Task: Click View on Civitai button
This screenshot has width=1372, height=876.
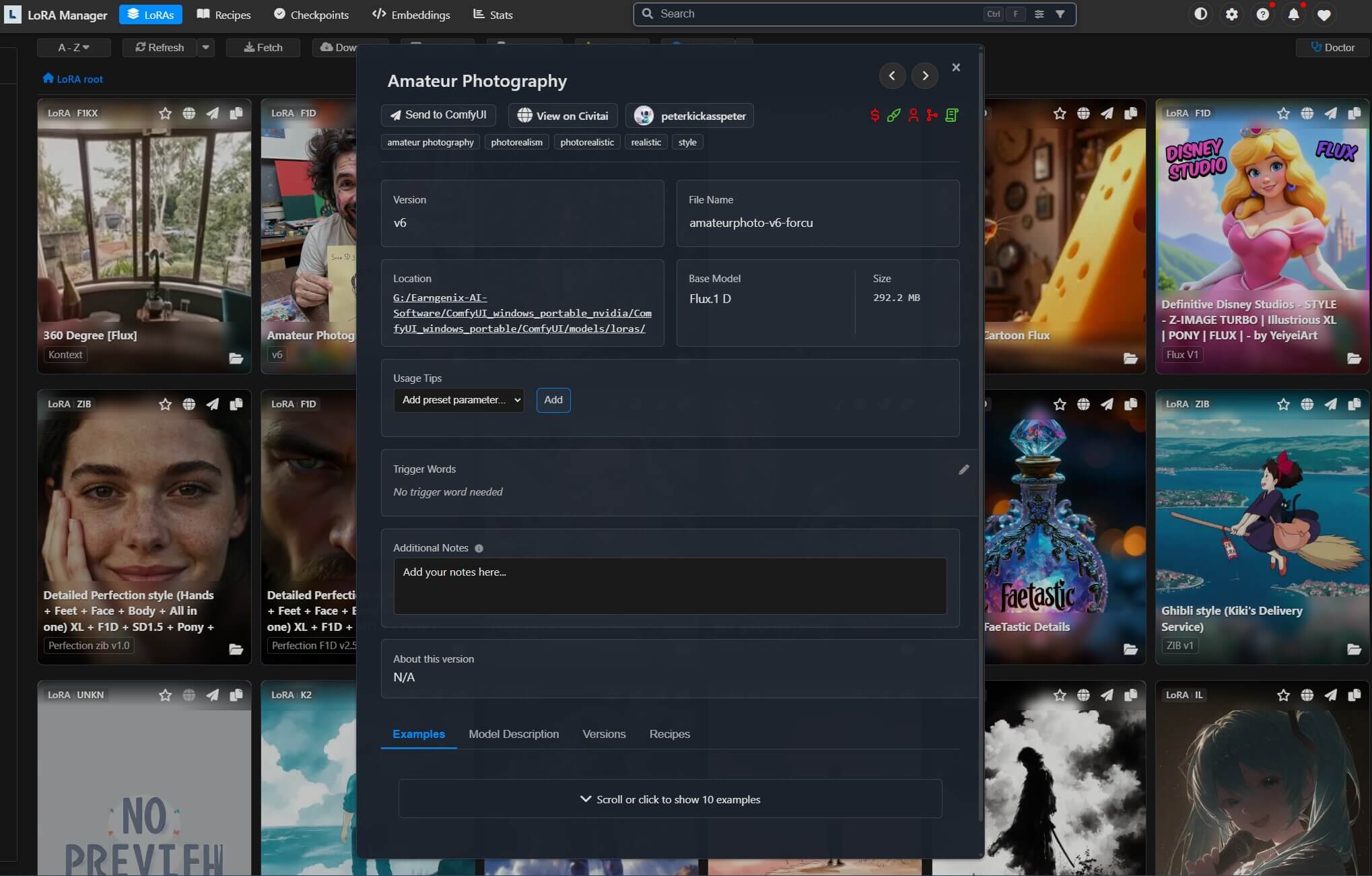Action: [563, 116]
